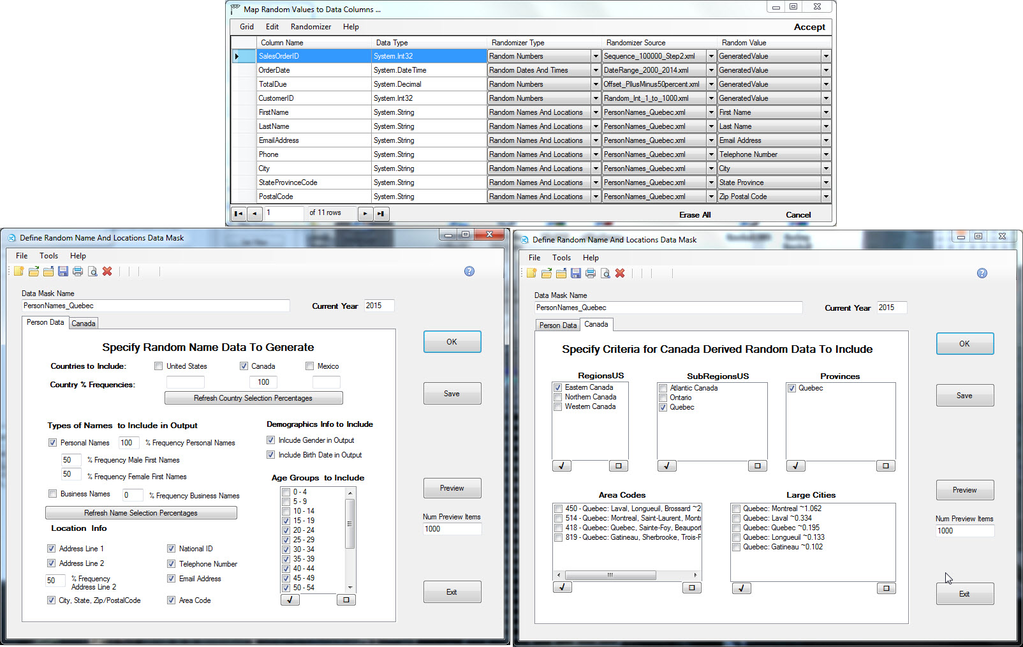Click Refresh Country Selection Percentages button
Viewport: 1023px width, 647px height.
[x=253, y=398]
